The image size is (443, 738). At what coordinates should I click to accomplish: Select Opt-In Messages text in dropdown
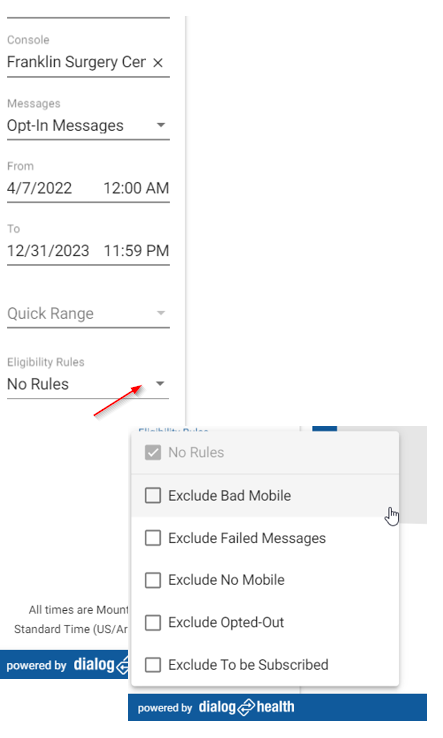(65, 126)
